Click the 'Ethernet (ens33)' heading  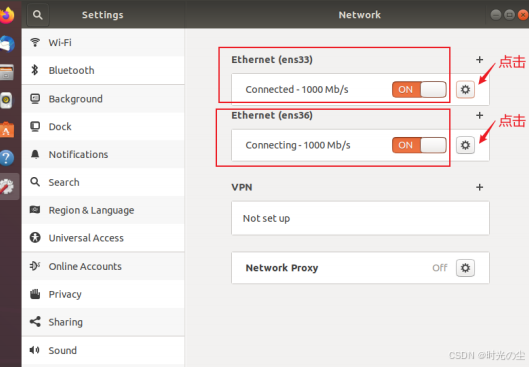coord(272,60)
